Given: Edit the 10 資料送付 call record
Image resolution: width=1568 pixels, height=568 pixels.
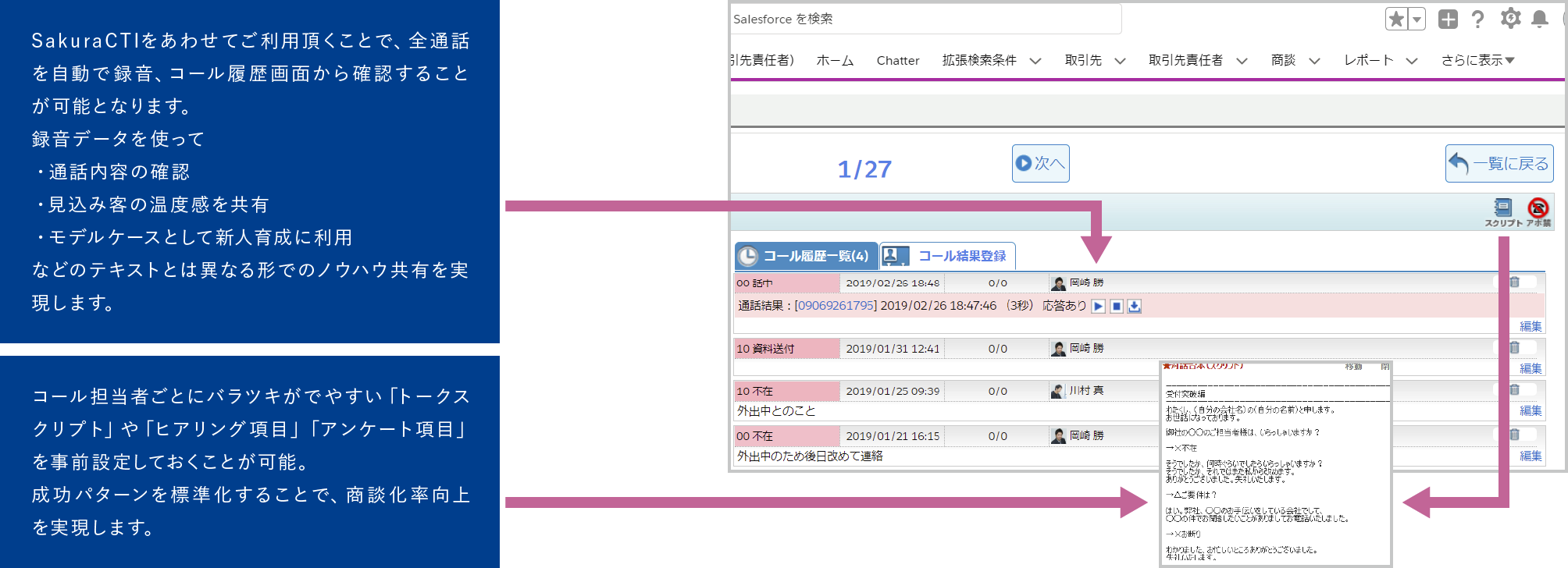Looking at the screenshot, I should pyautogui.click(x=1531, y=368).
